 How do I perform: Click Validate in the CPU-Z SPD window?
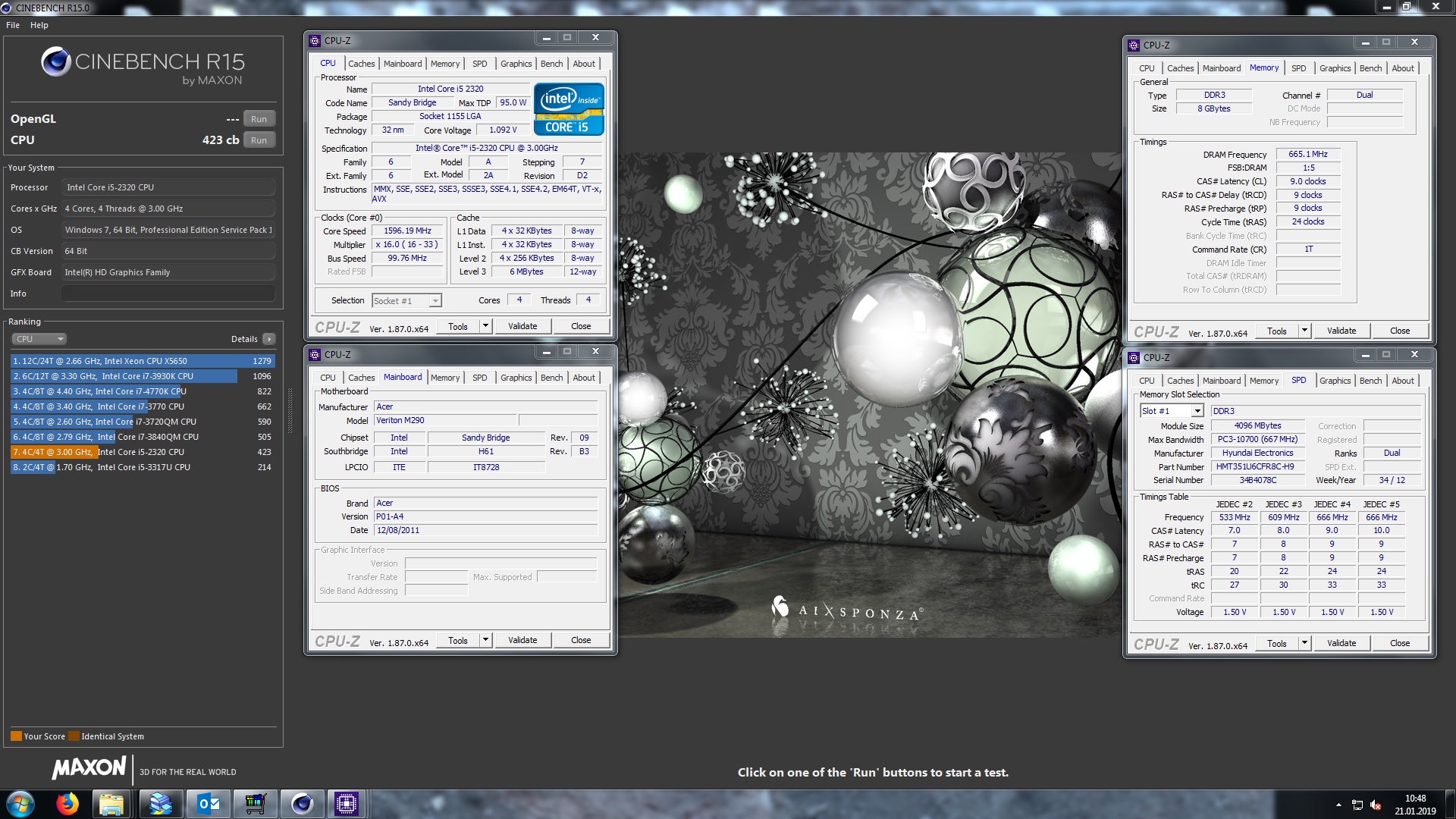pos(1341,643)
